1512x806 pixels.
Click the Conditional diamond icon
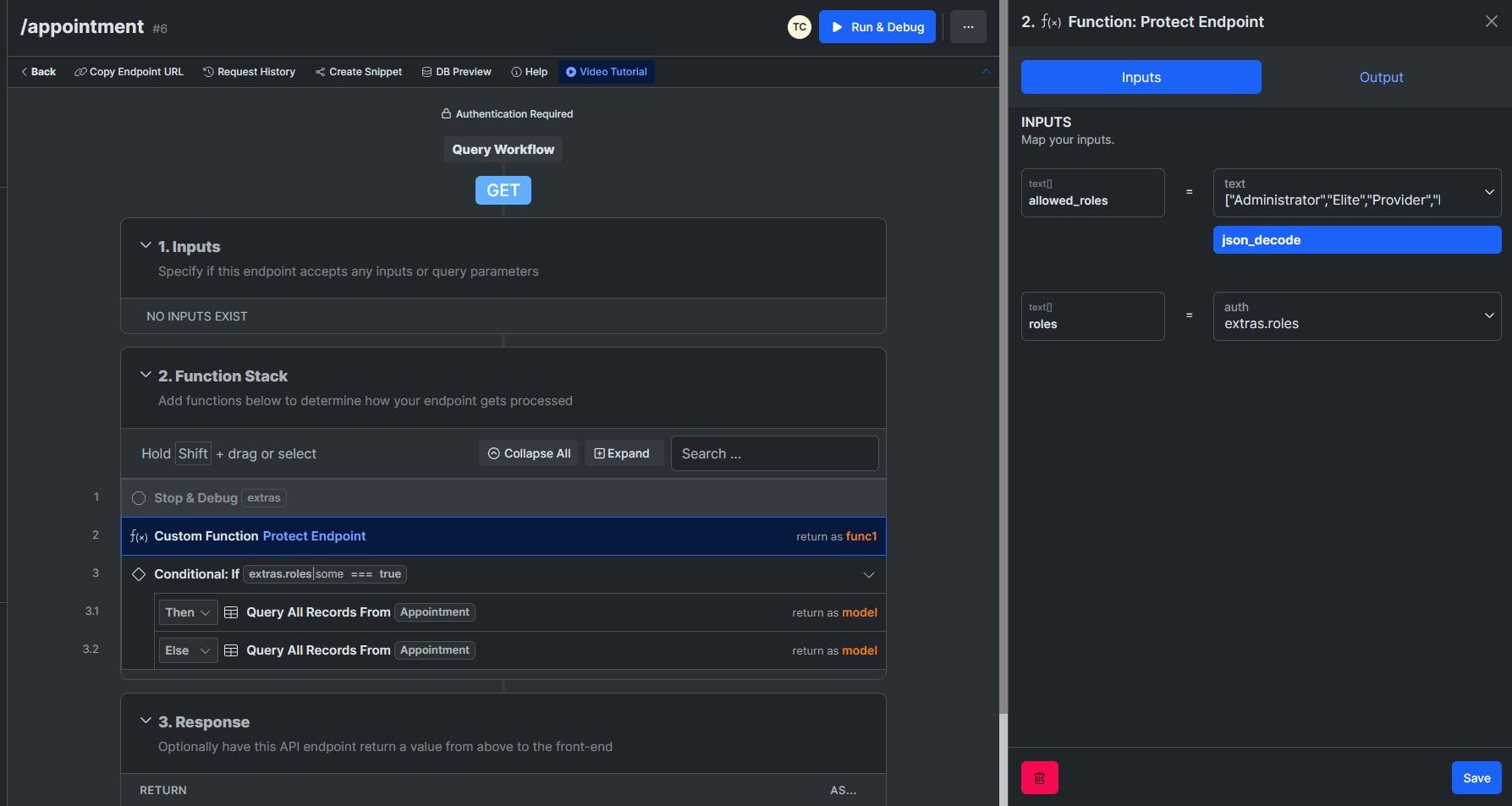(x=139, y=574)
